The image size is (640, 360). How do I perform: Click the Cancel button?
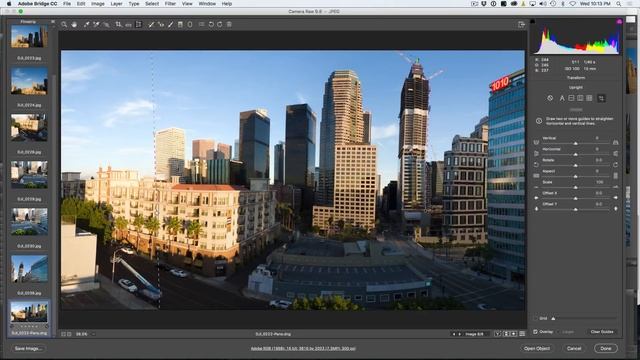click(x=574, y=349)
